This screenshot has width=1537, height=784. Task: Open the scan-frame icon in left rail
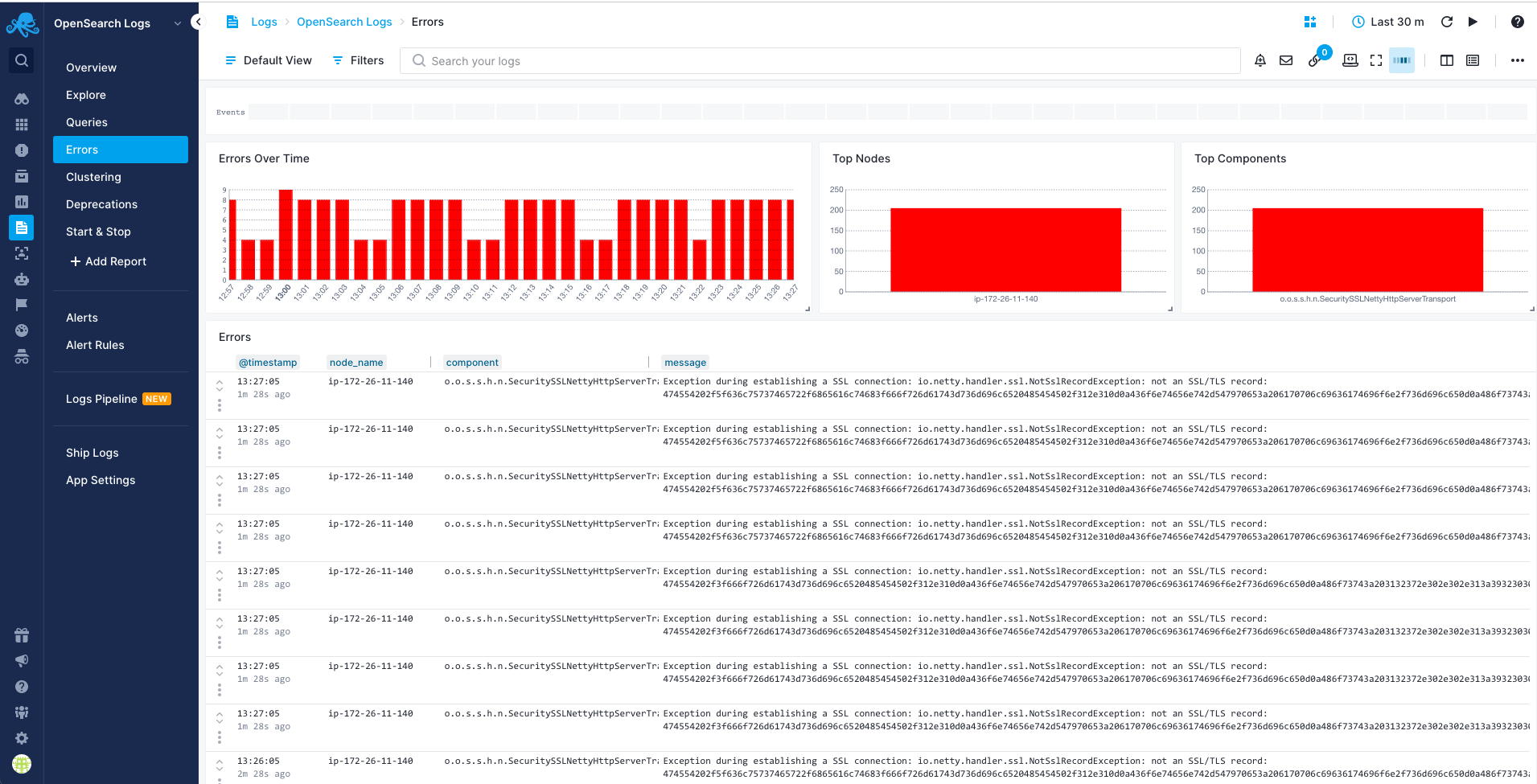[x=22, y=253]
